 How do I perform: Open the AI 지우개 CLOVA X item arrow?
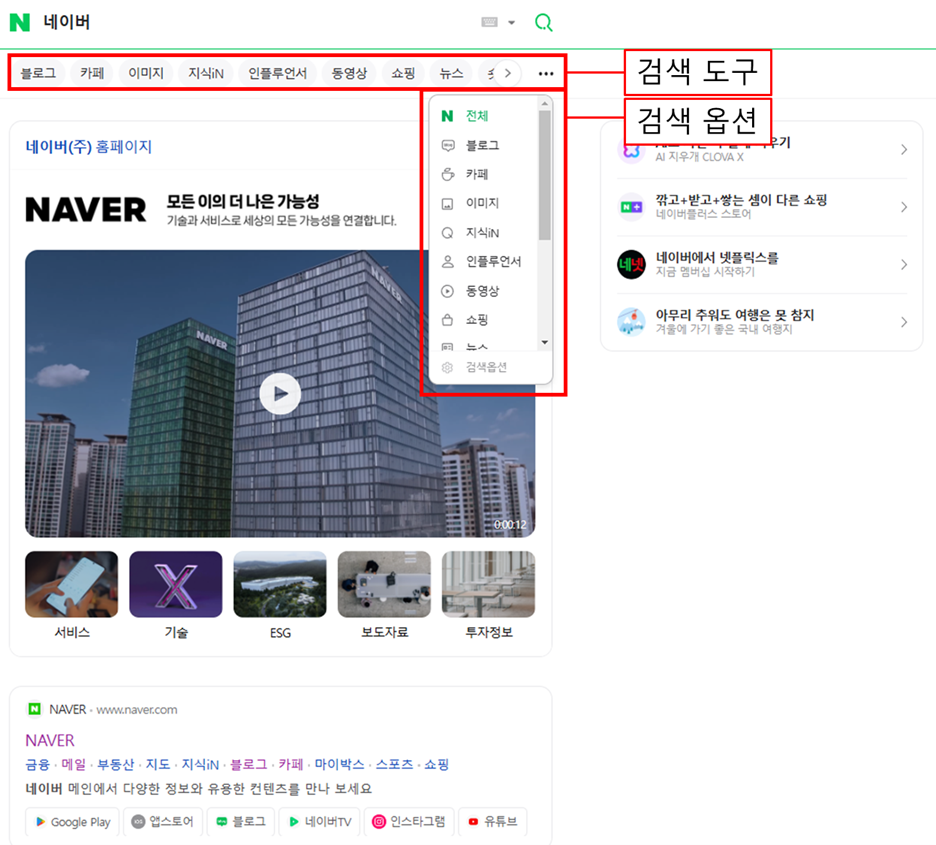pyautogui.click(x=904, y=150)
